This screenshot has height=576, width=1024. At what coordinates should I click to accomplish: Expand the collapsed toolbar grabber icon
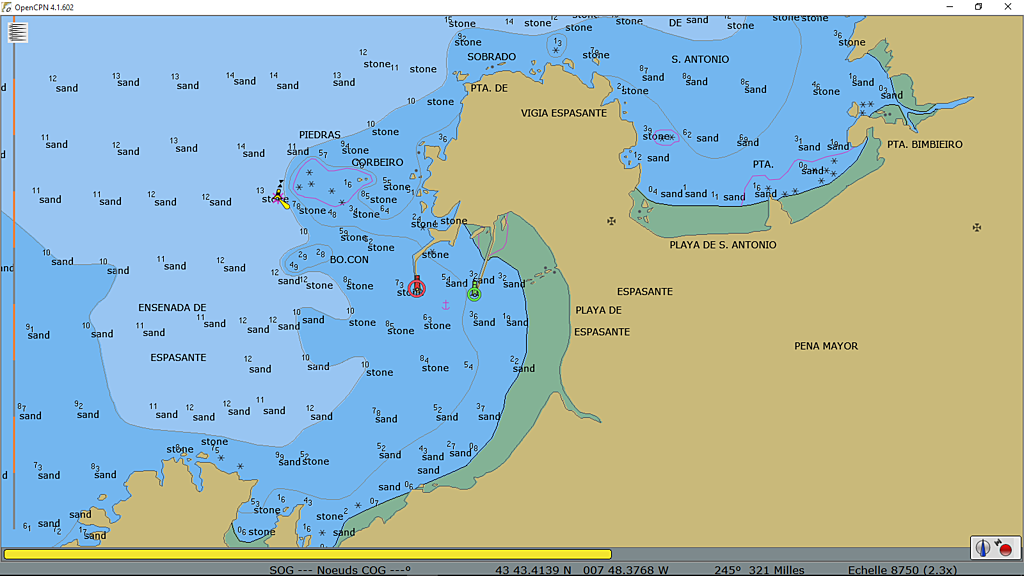pyautogui.click(x=17, y=32)
